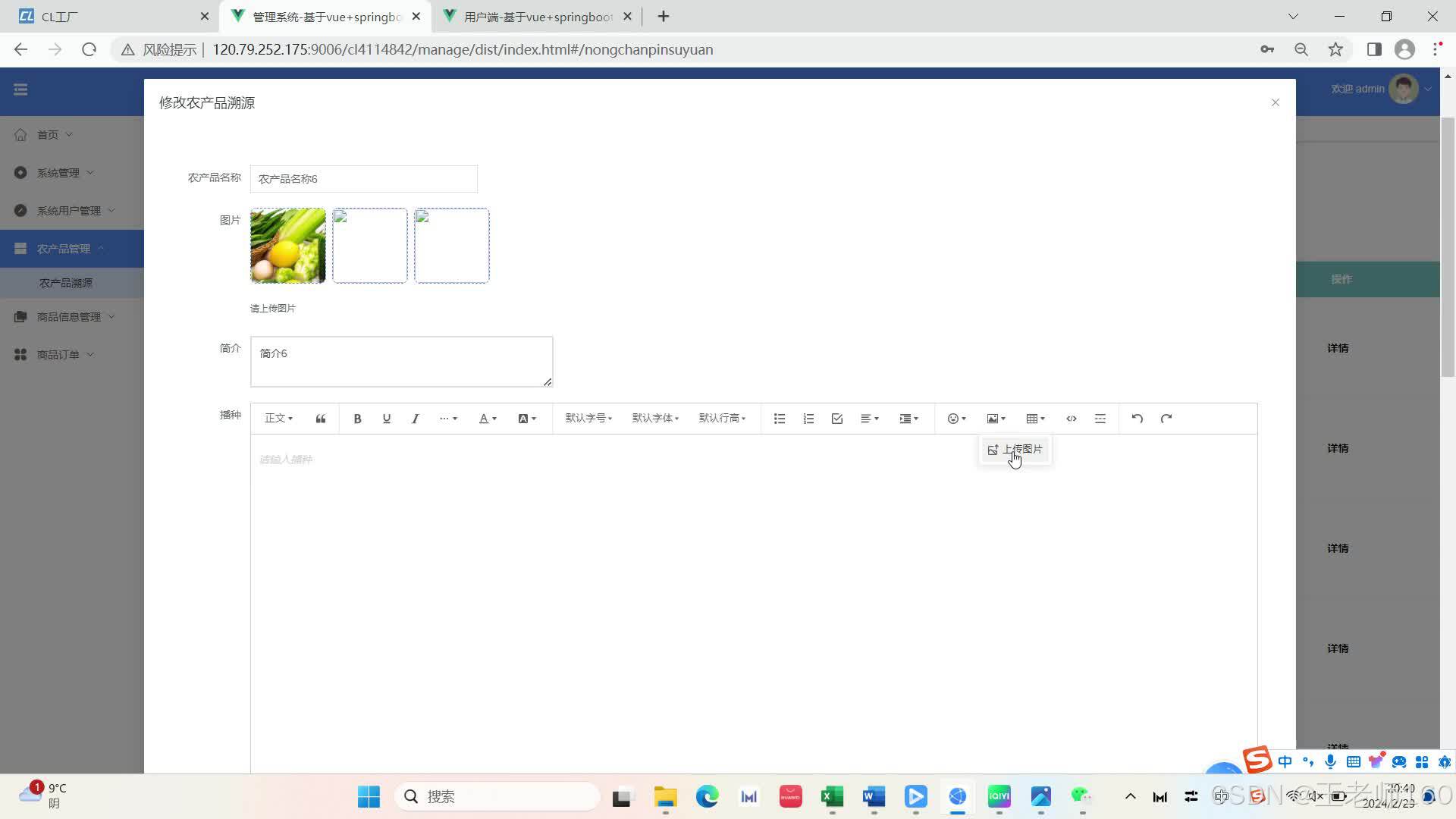Open Microsoft Edge from the taskbar
Screen dimensions: 1456x819
pos(707,796)
